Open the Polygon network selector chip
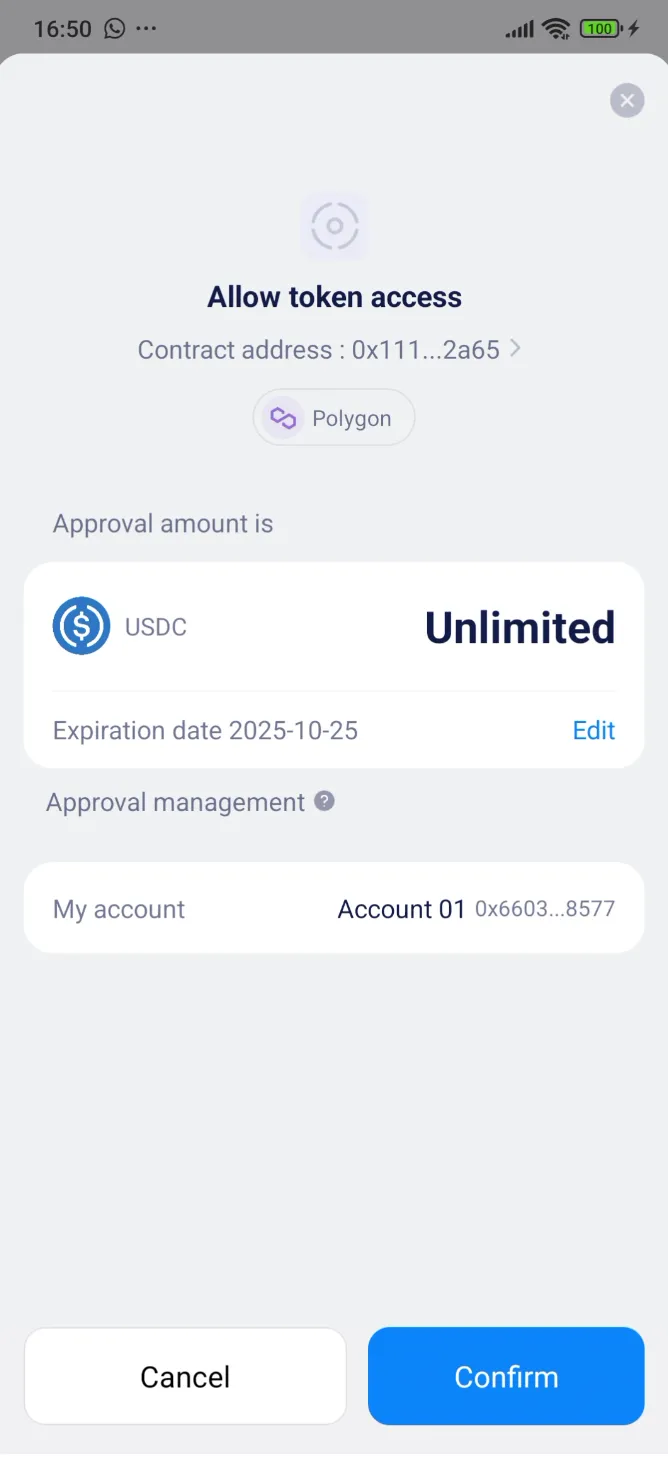The width and height of the screenshot is (668, 1460). pos(334,417)
